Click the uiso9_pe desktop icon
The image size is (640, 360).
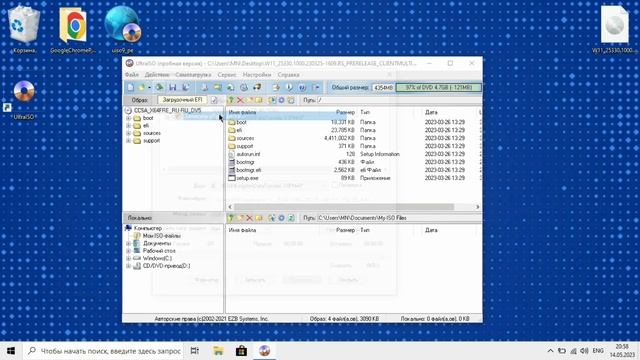click(122, 29)
